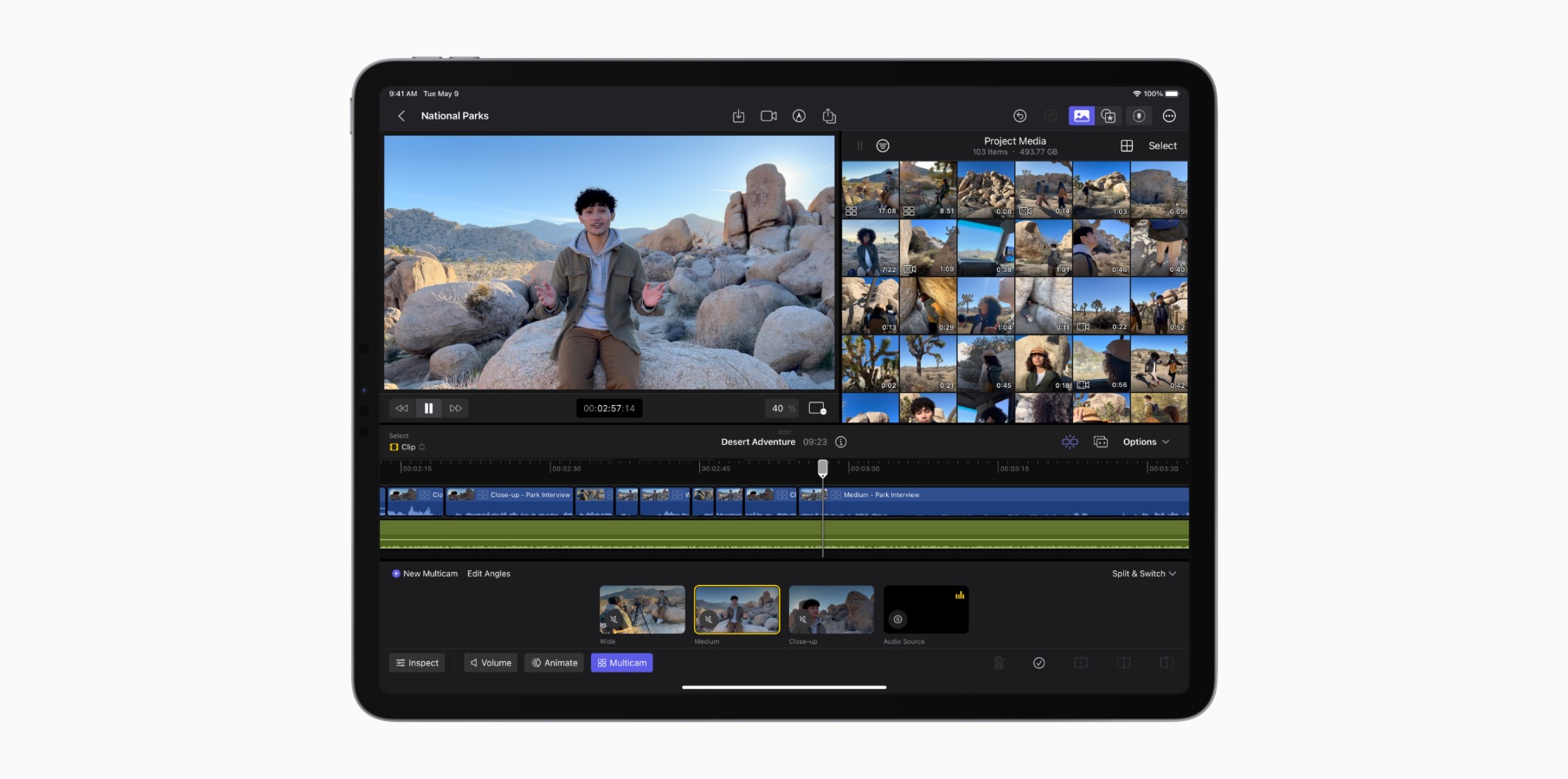Switch to the Wide angle thumbnail
Viewport: 1568px width, 779px height.
pyautogui.click(x=642, y=609)
